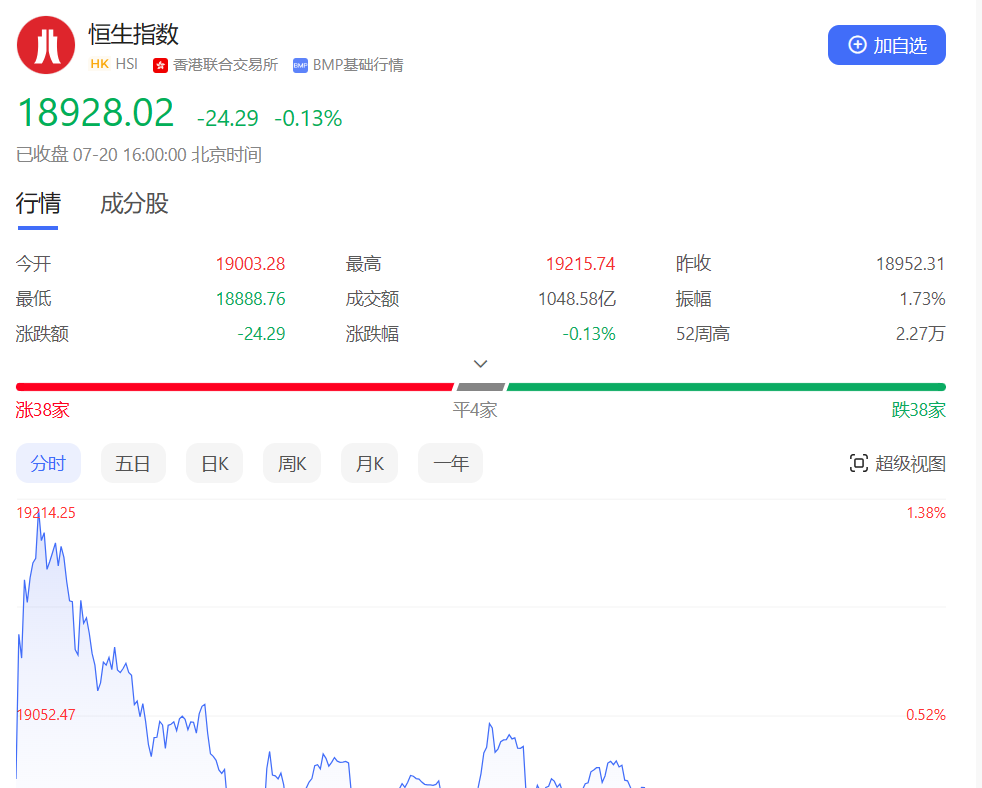Click the chart axis label 19052.47
The width and height of the screenshot is (982, 788).
click(x=46, y=715)
